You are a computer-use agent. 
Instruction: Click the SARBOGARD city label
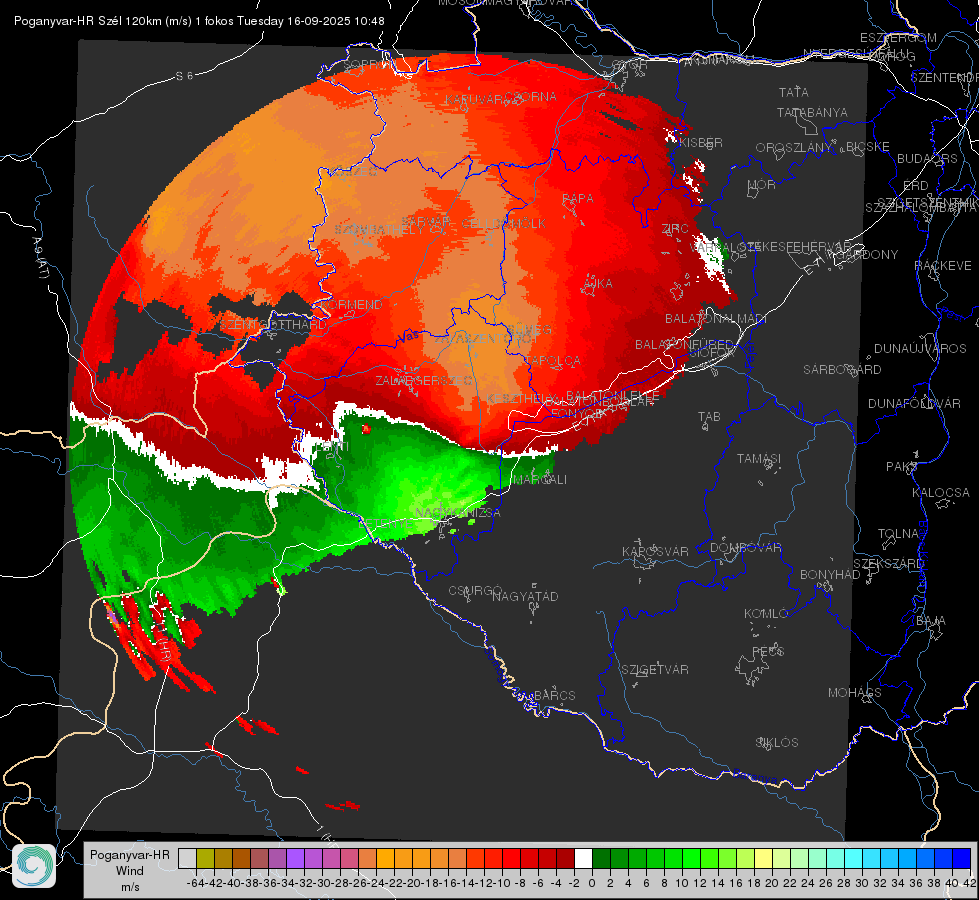(x=842, y=370)
